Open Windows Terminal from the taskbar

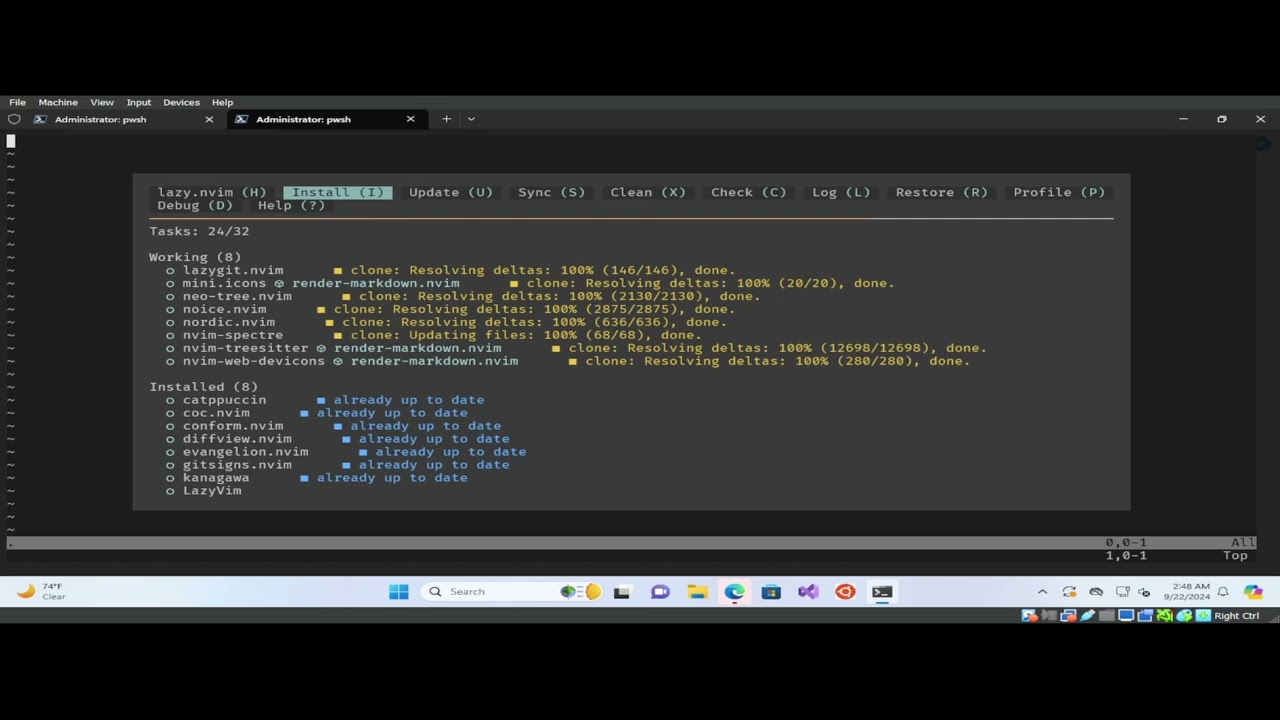tap(881, 591)
